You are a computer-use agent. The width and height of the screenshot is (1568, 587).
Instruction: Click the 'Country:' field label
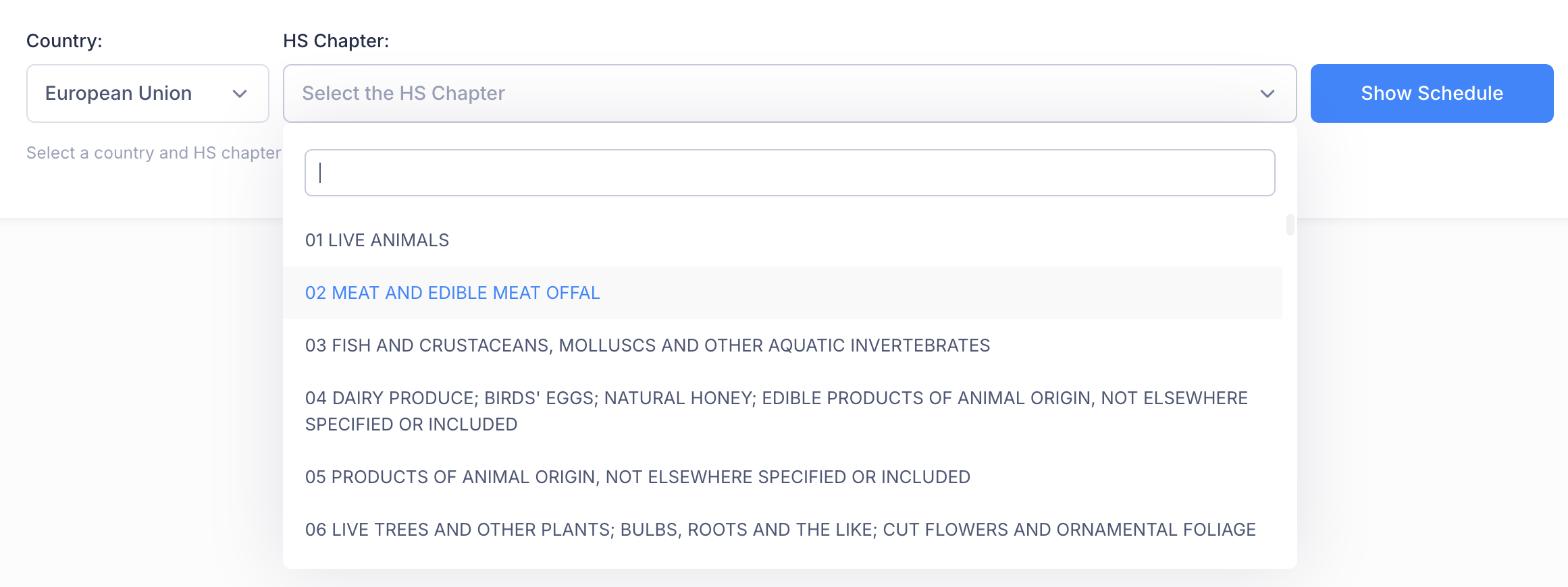[64, 41]
